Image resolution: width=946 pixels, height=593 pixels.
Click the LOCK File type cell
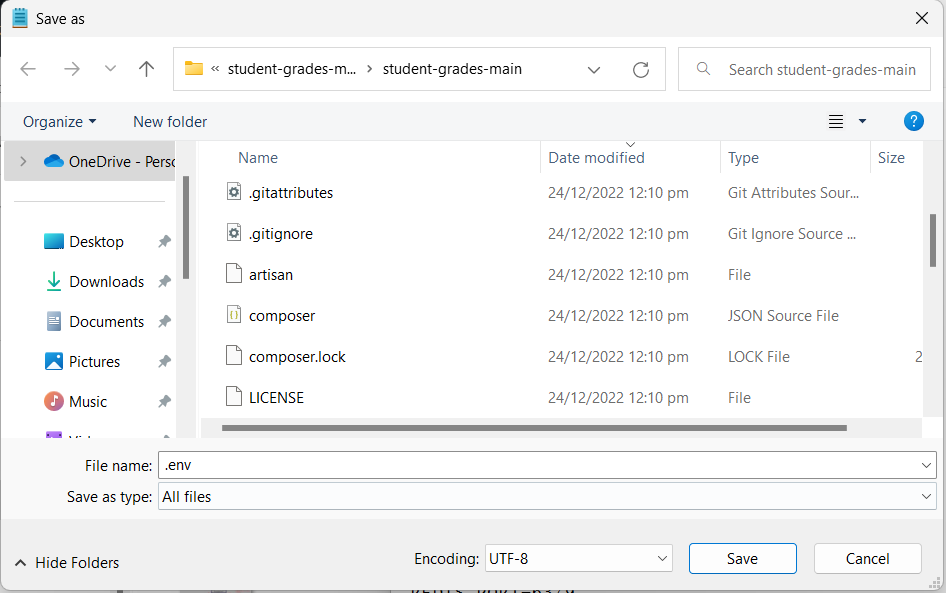tap(758, 357)
